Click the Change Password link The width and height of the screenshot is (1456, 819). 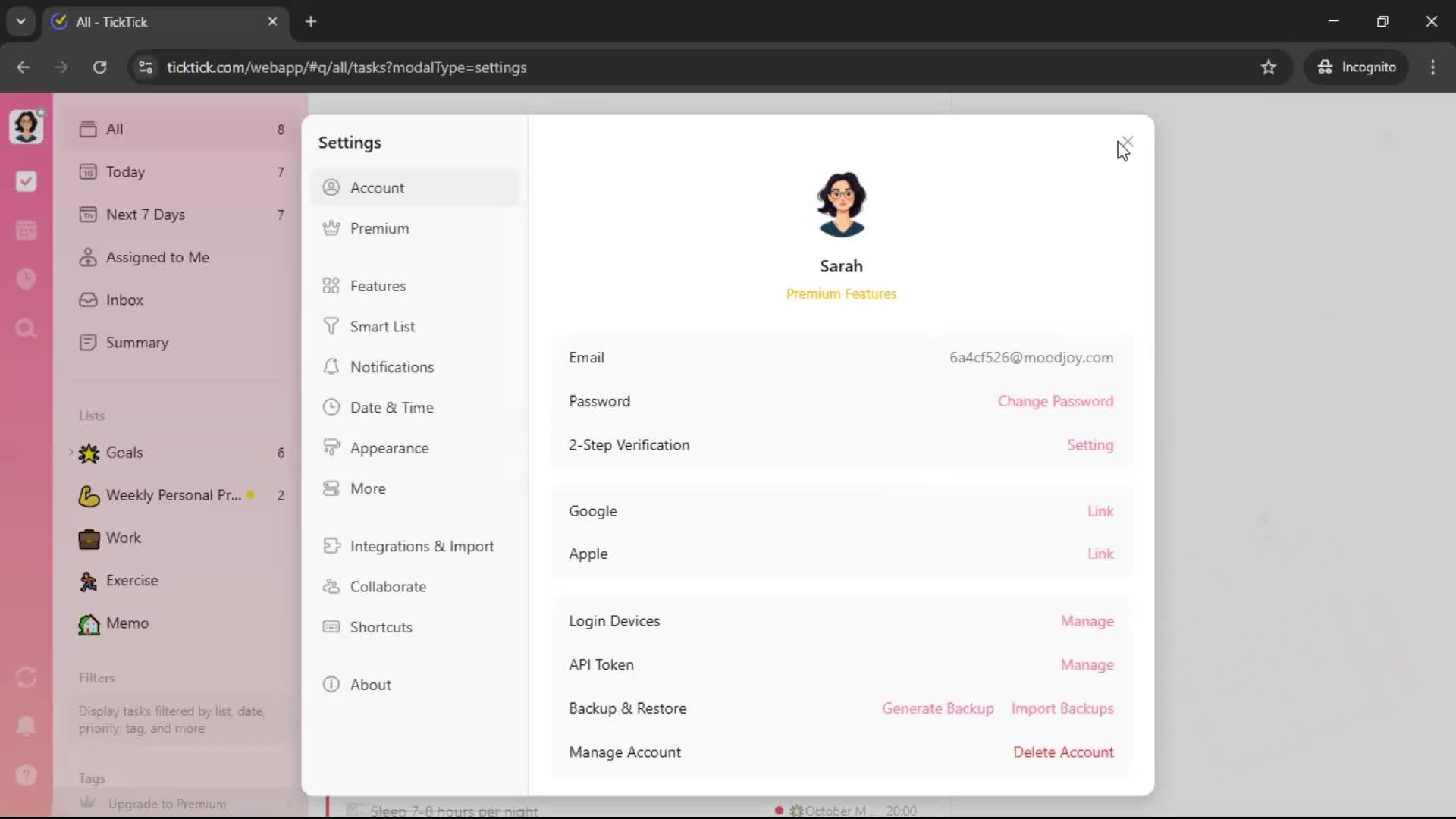1055,401
